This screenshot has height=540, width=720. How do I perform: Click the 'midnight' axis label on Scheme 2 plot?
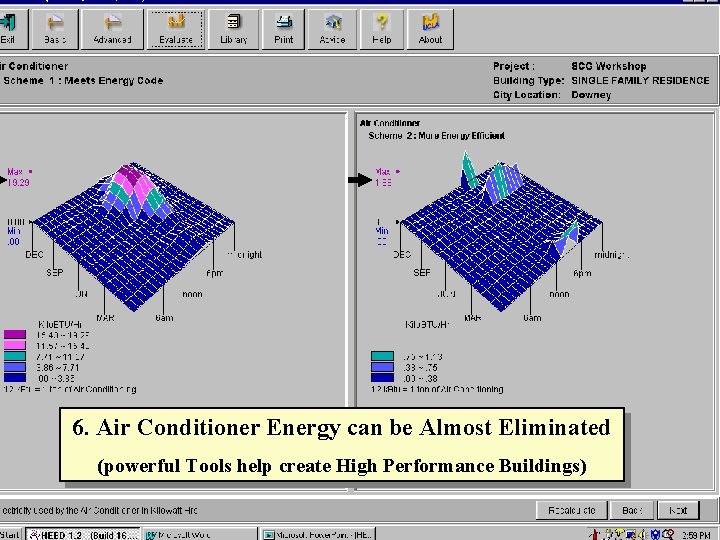coord(612,255)
